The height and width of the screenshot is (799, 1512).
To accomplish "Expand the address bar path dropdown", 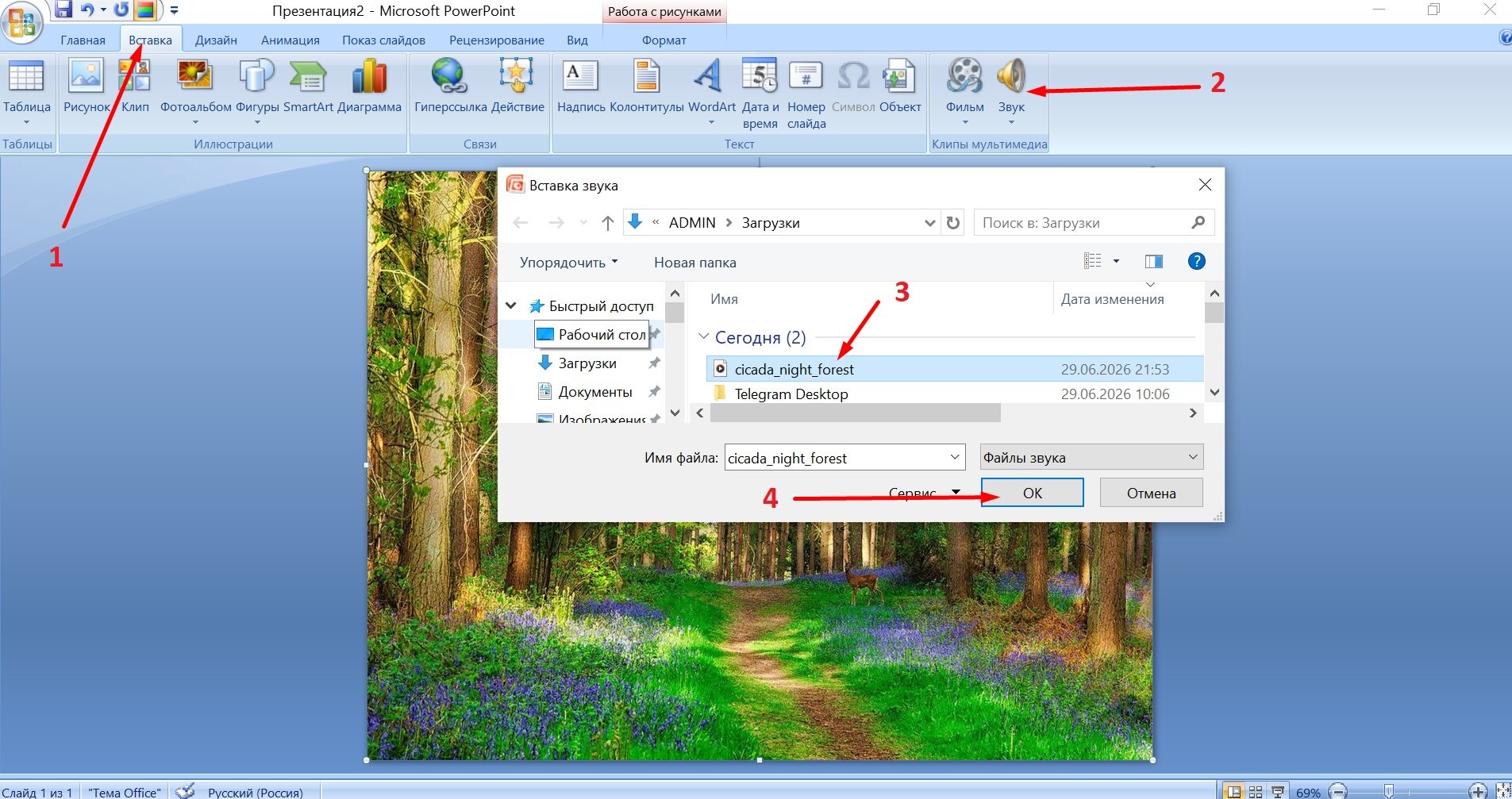I will pyautogui.click(x=929, y=223).
